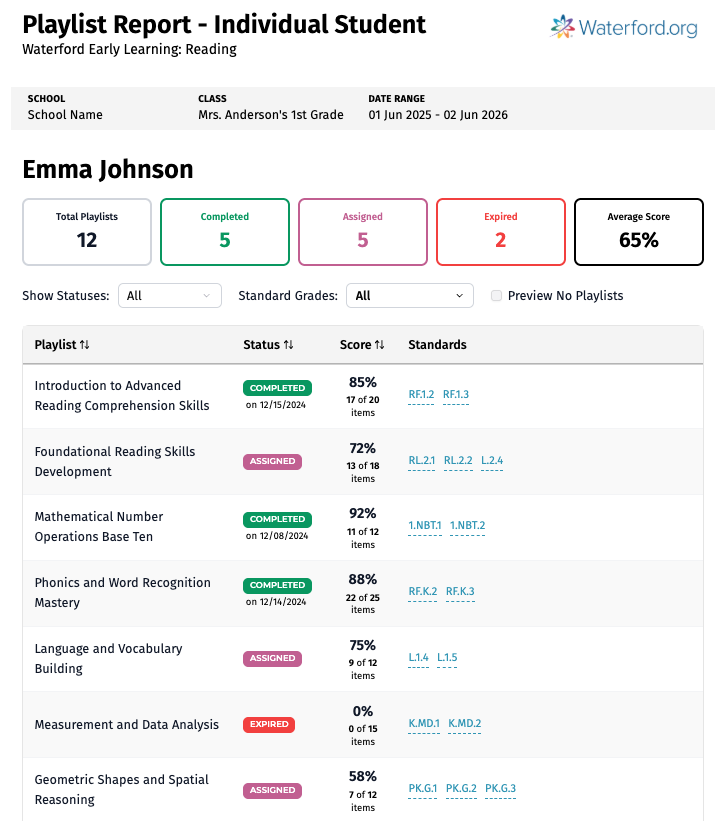Open the K.MD.1 standard link
This screenshot has width=723, height=821.
click(424, 724)
